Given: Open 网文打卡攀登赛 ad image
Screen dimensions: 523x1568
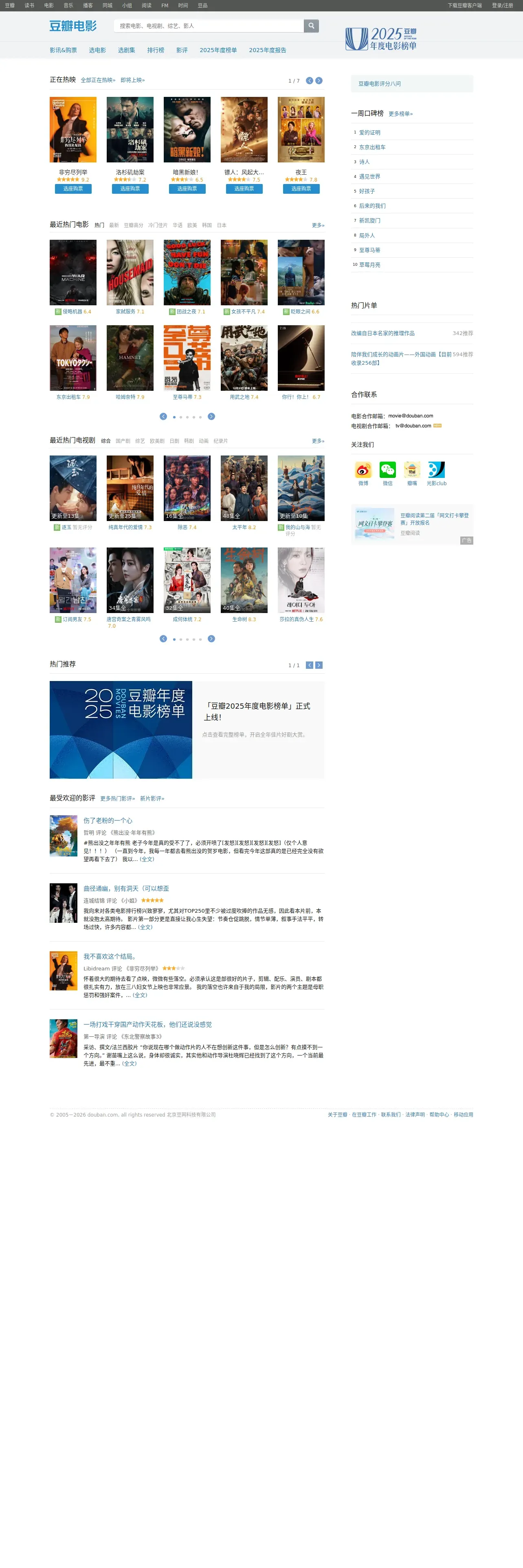Looking at the screenshot, I should (x=374, y=524).
